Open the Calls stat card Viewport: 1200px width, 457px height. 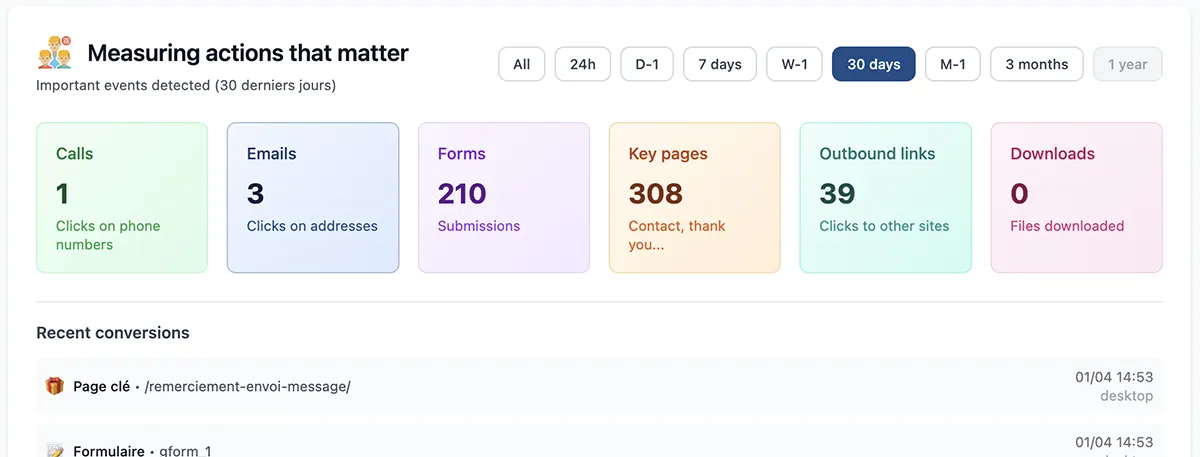(x=122, y=198)
